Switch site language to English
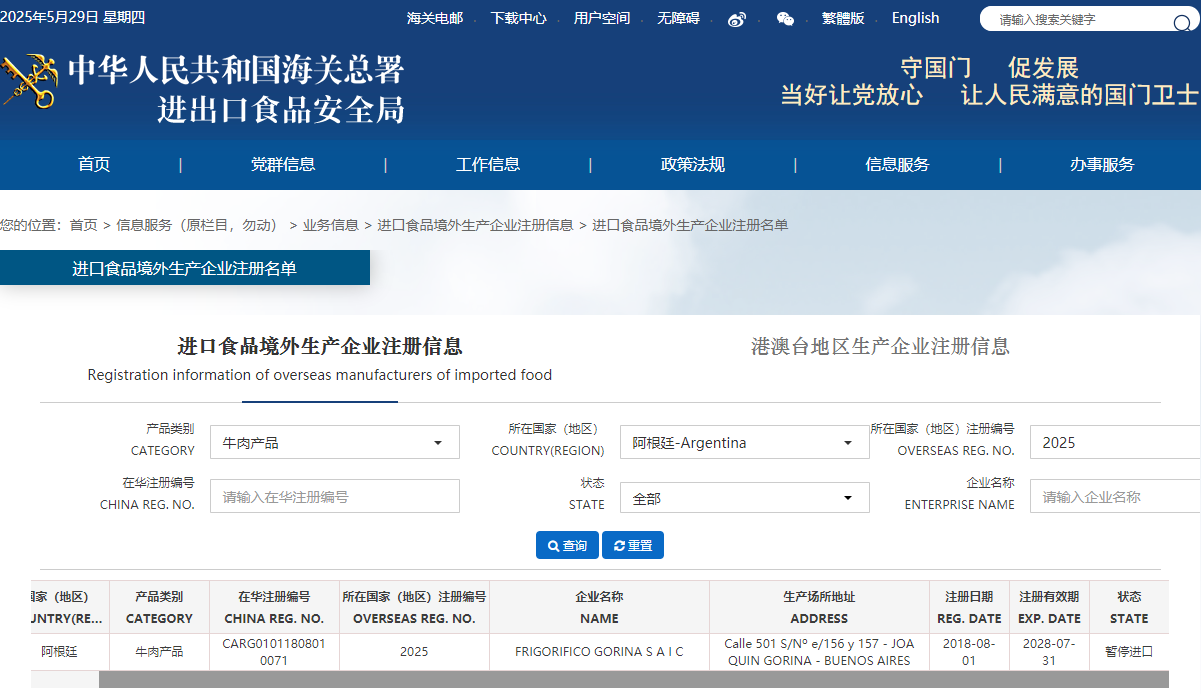Screen dimensions: 1201x694 pos(915,18)
